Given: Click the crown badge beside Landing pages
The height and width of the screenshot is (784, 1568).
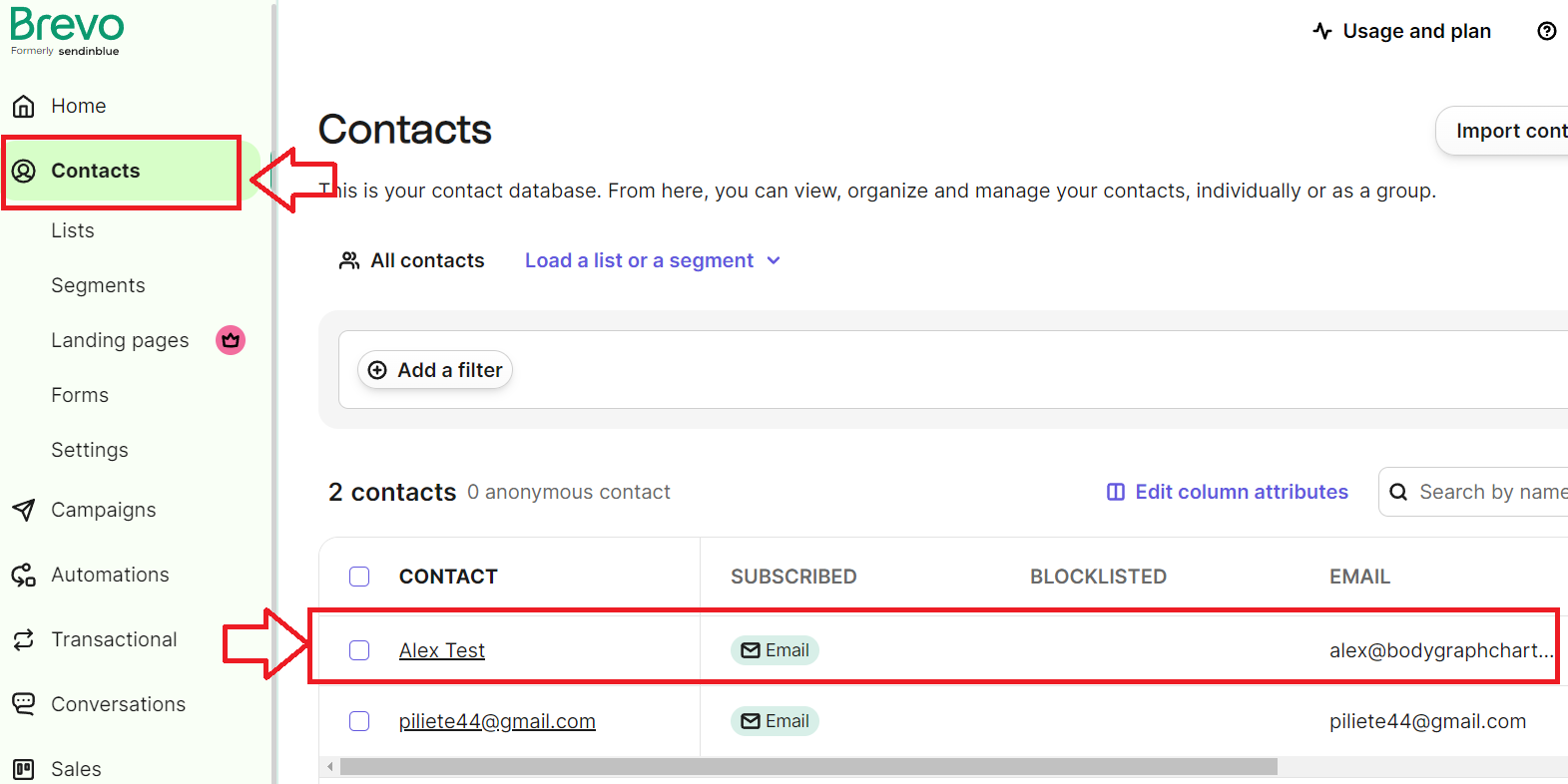Looking at the screenshot, I should tap(231, 340).
